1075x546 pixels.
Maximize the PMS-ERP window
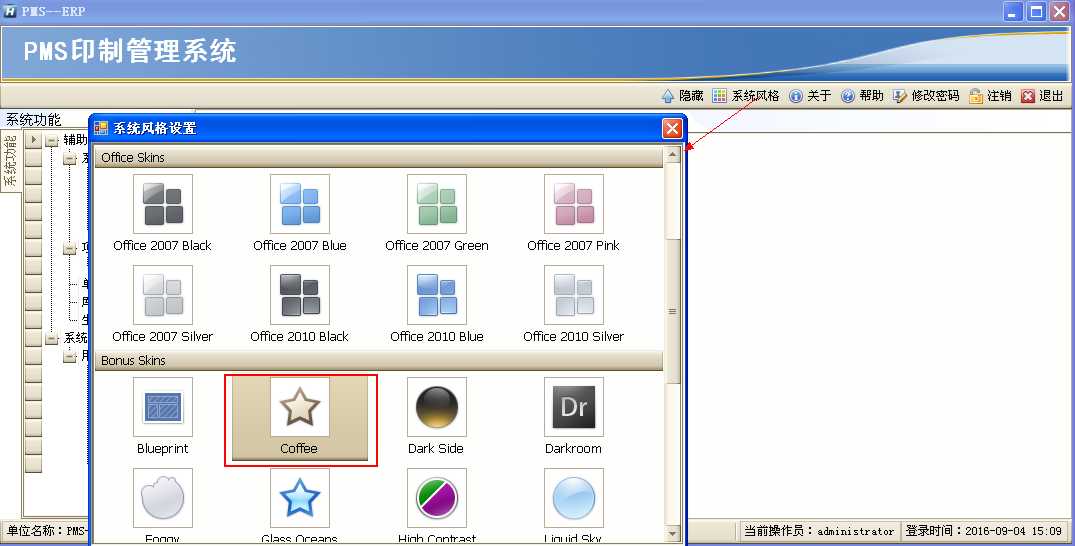[1037, 11]
